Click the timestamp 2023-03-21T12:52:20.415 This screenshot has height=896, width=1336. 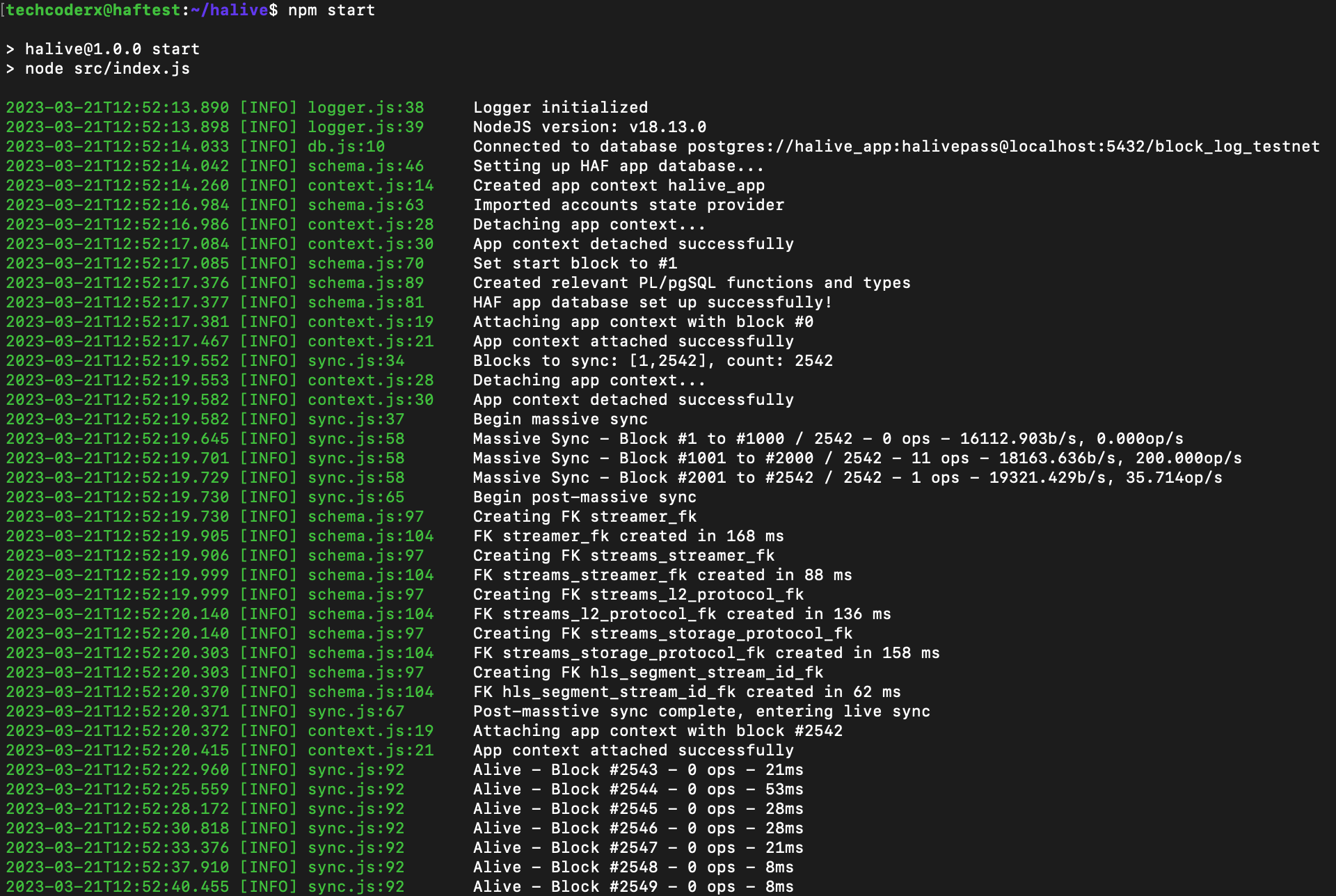coord(118,751)
